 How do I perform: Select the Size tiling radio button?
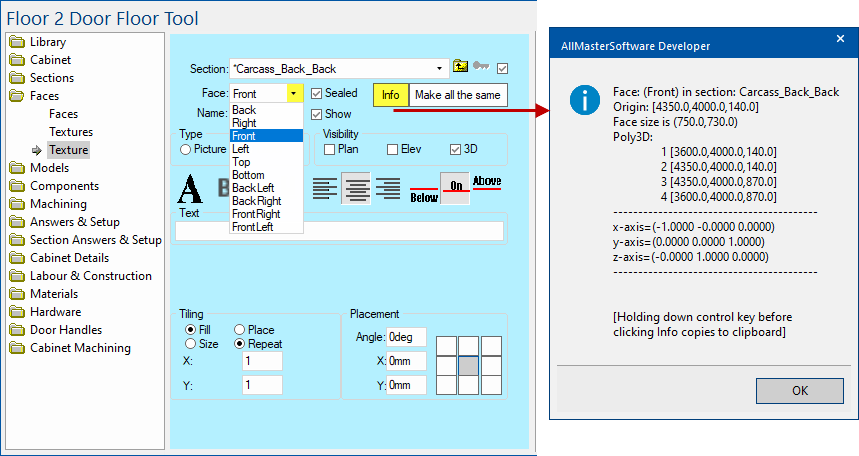[191, 344]
